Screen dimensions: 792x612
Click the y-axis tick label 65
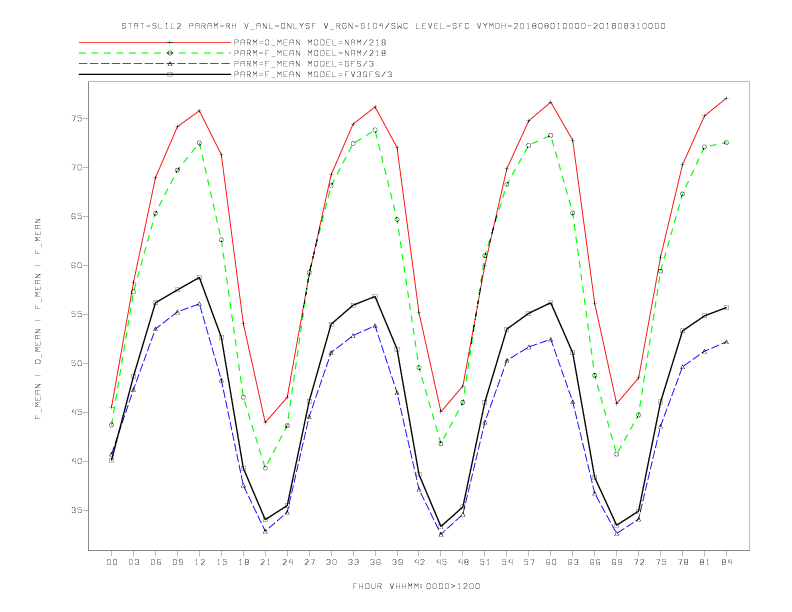[x=77, y=217]
